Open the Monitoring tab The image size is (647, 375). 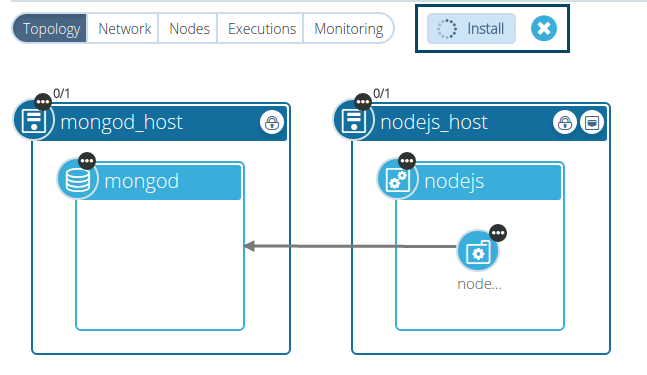coord(348,28)
